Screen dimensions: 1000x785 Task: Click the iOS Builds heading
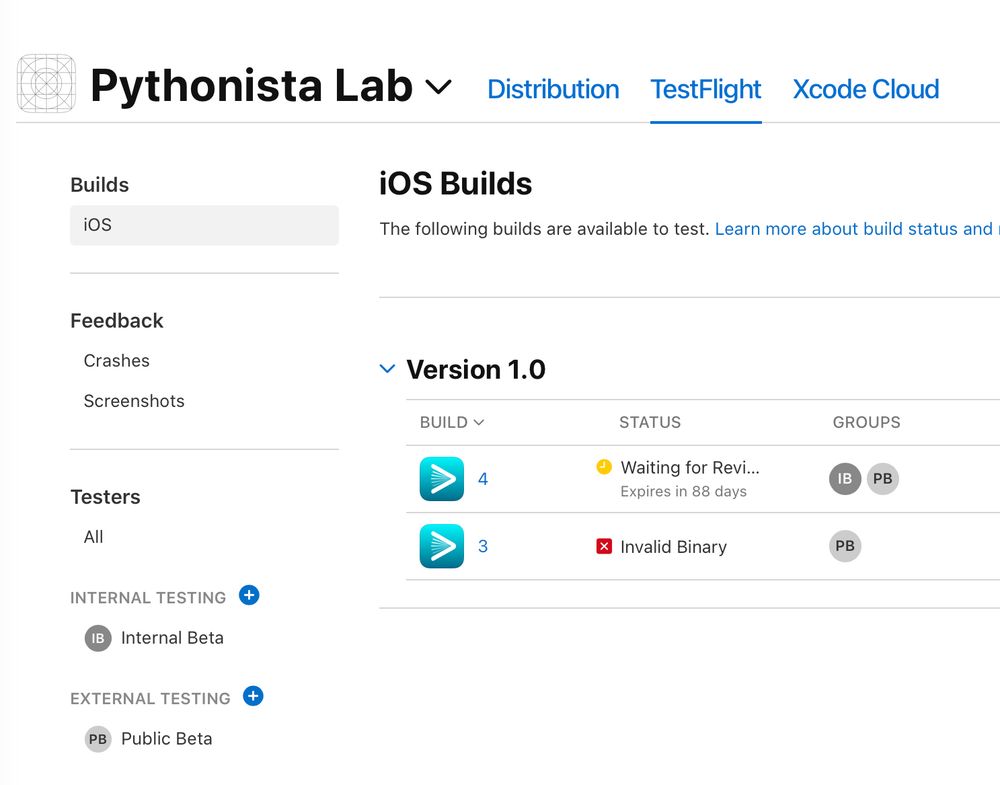[x=455, y=184]
